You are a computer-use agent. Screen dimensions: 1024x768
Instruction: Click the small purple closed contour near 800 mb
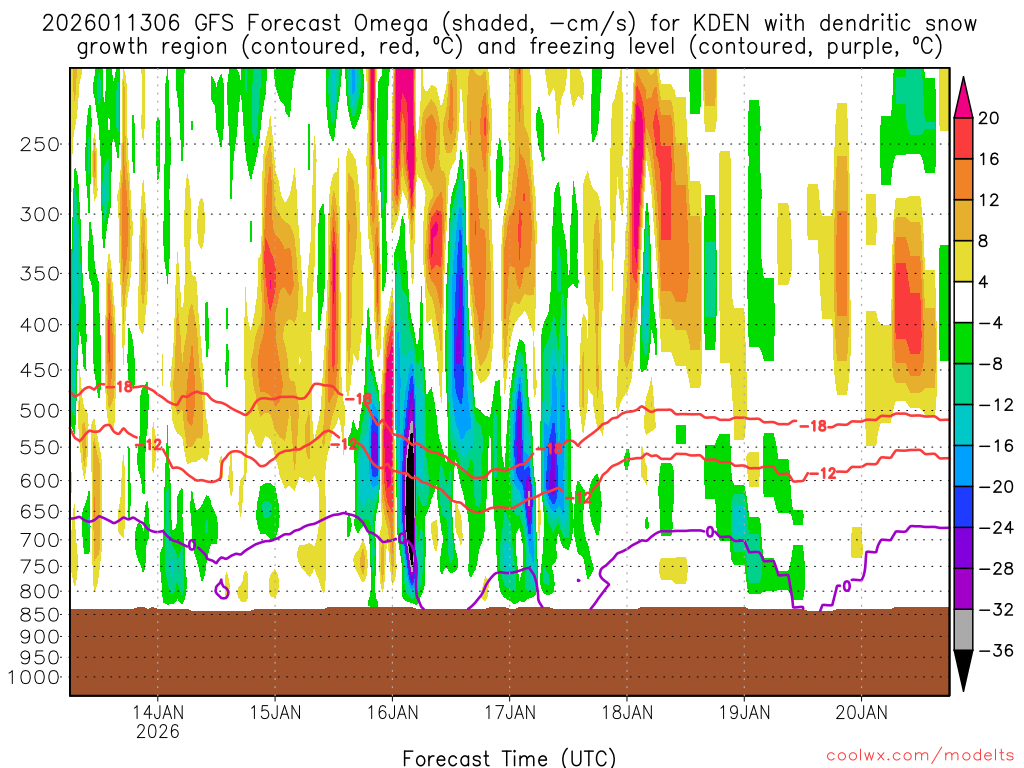[x=222, y=590]
